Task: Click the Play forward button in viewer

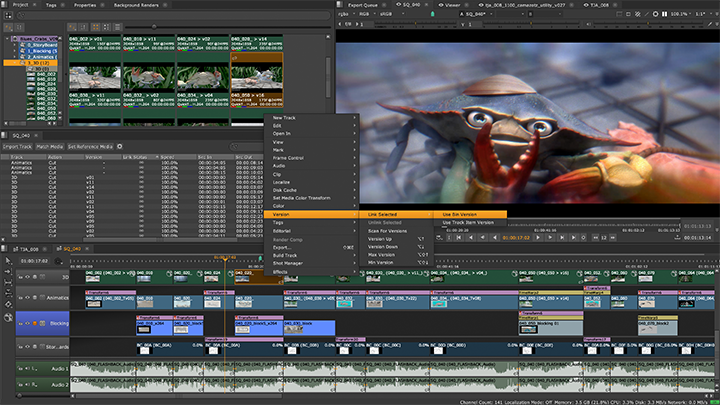Action: tap(538, 237)
